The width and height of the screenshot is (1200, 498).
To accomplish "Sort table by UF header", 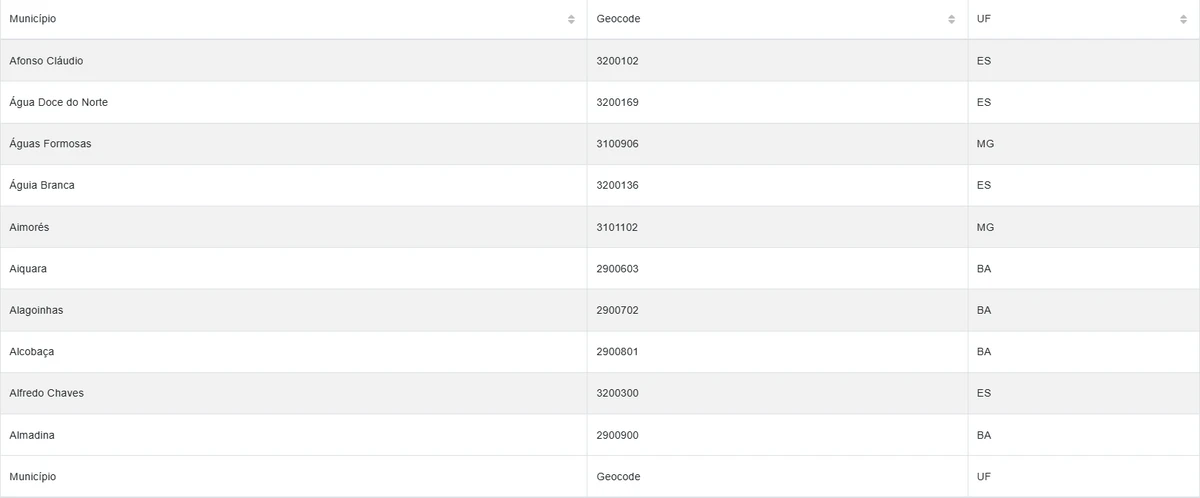I will (984, 19).
